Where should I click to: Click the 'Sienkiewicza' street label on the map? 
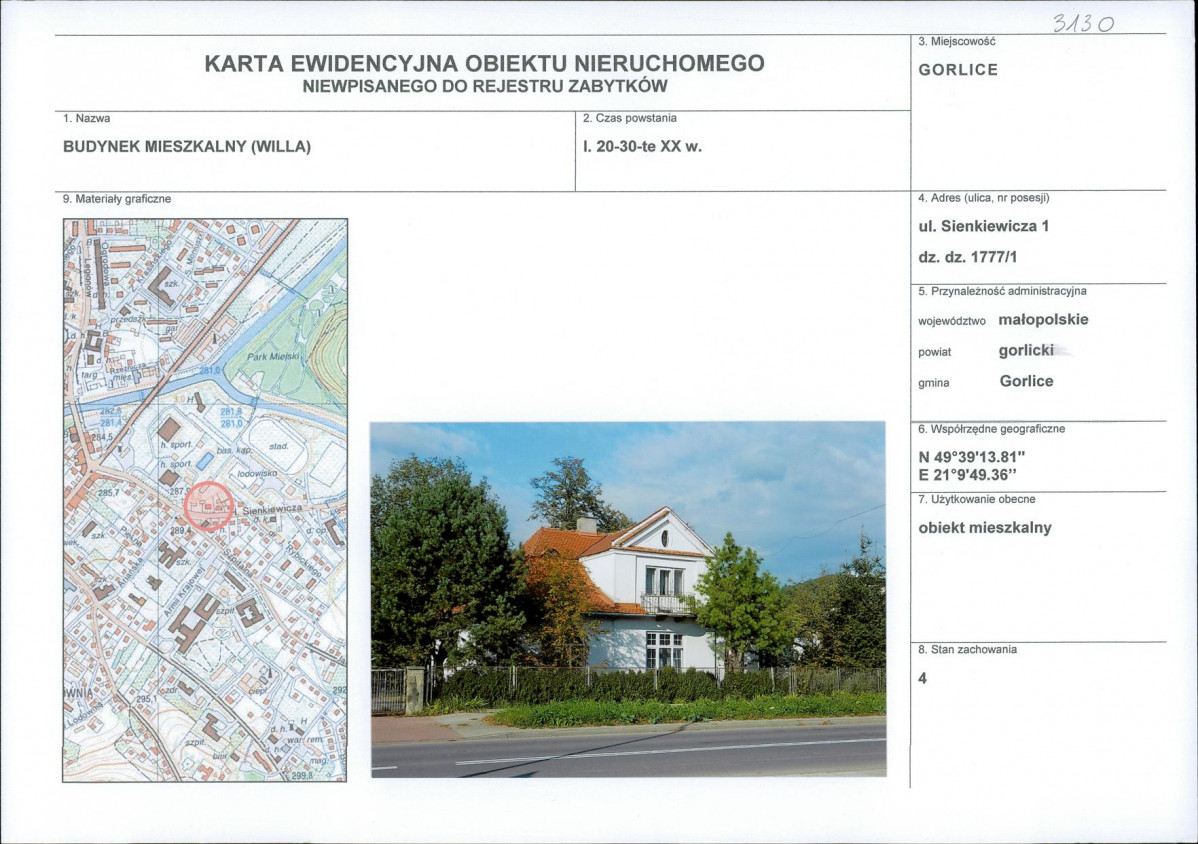(x=272, y=509)
